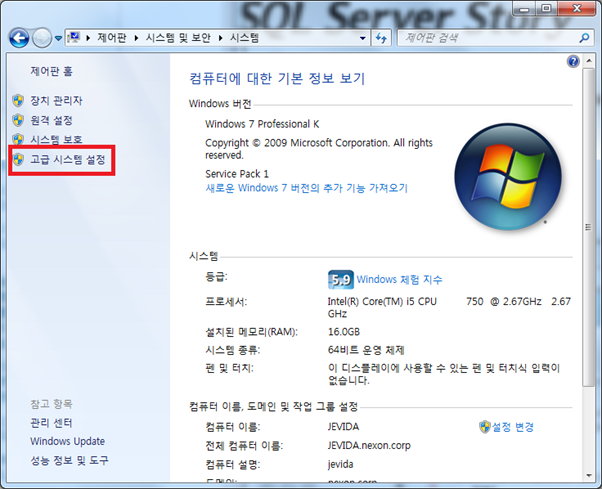
Task: Click the magnifier search icon
Action: [584, 38]
